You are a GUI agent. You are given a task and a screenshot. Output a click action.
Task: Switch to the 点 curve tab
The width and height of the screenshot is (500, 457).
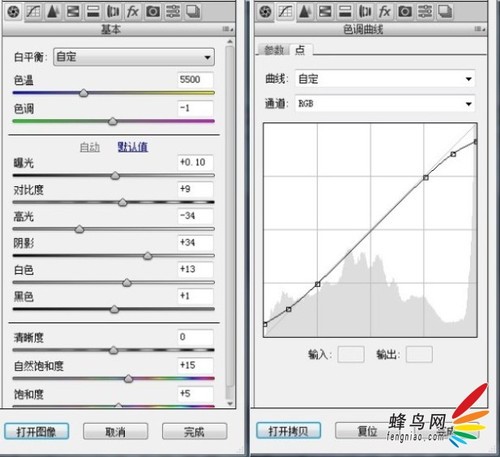click(300, 50)
